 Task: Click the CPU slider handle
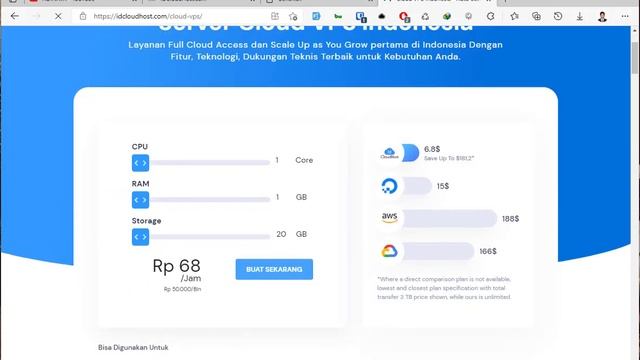click(x=140, y=163)
